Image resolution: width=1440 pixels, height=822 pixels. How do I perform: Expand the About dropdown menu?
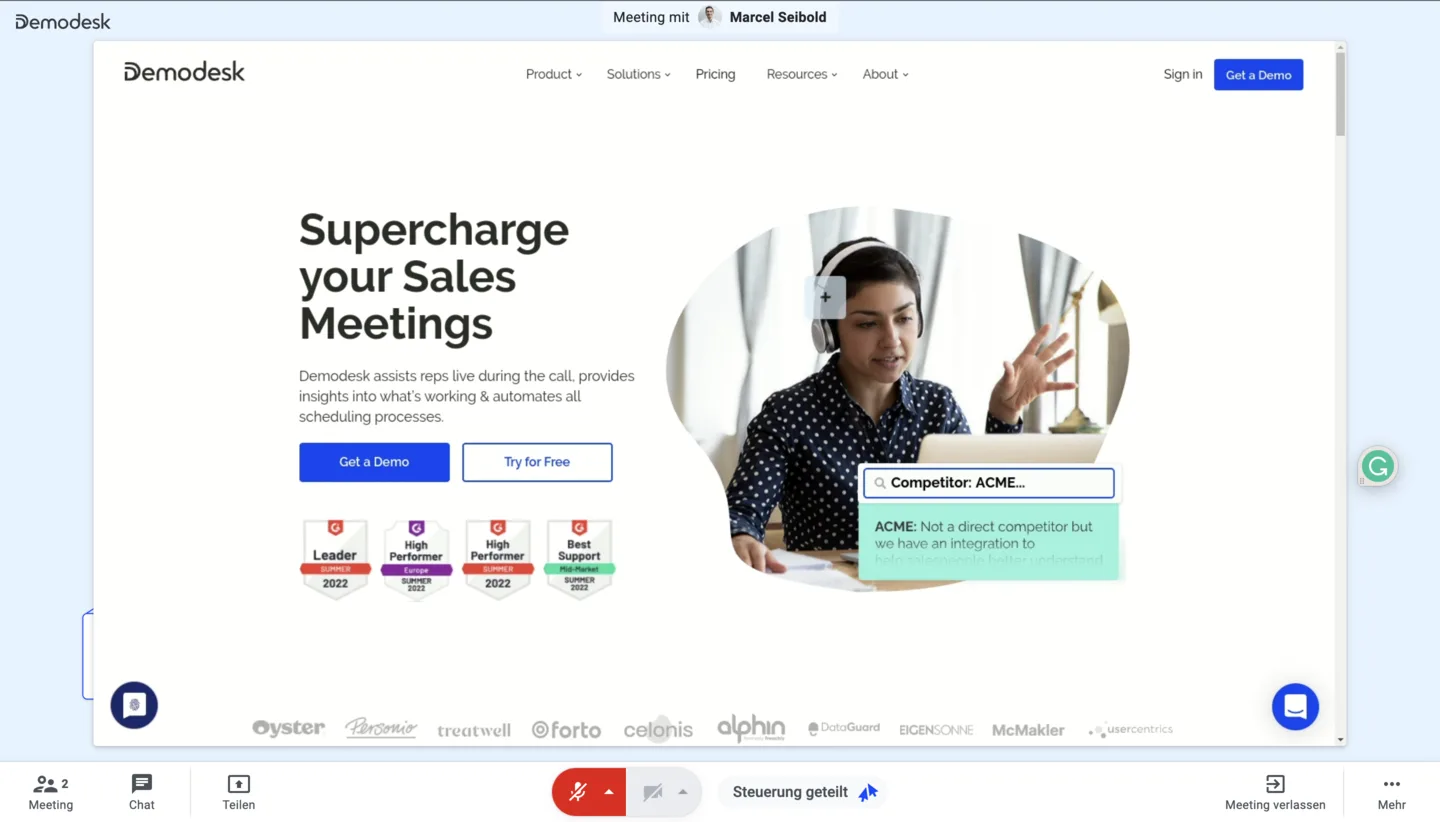coord(885,74)
